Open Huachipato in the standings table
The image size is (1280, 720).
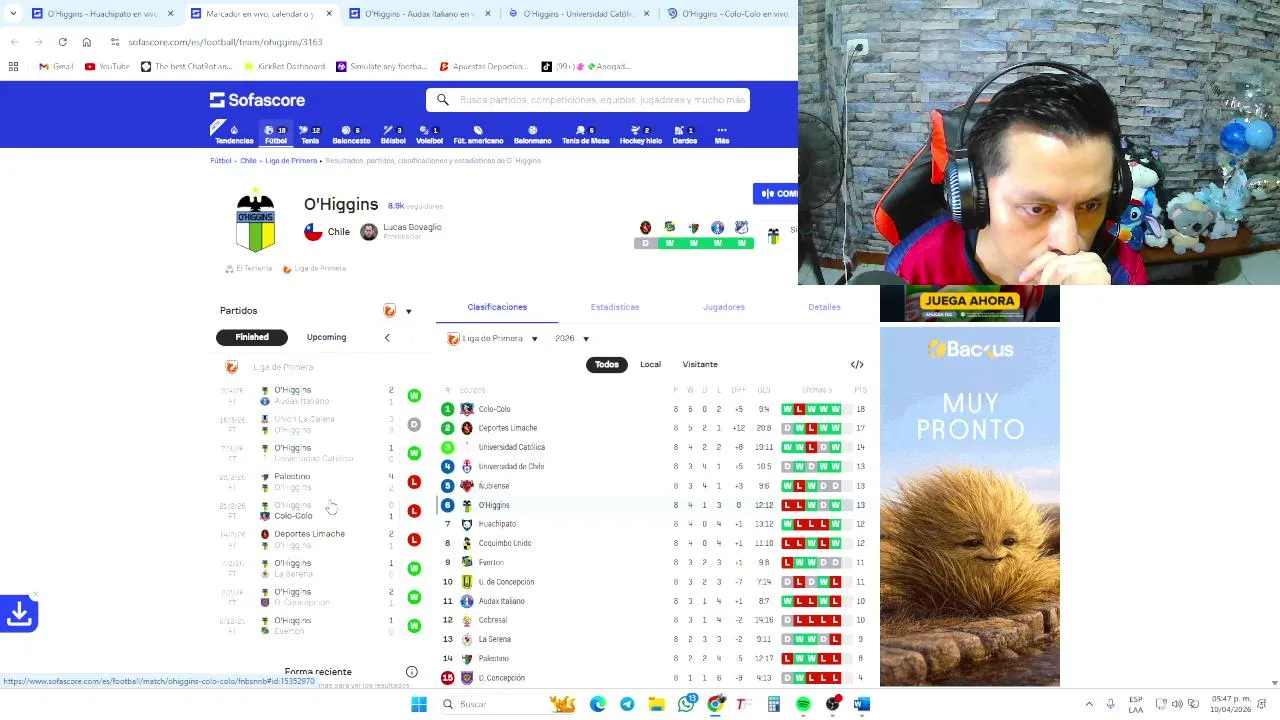[x=655, y=524]
